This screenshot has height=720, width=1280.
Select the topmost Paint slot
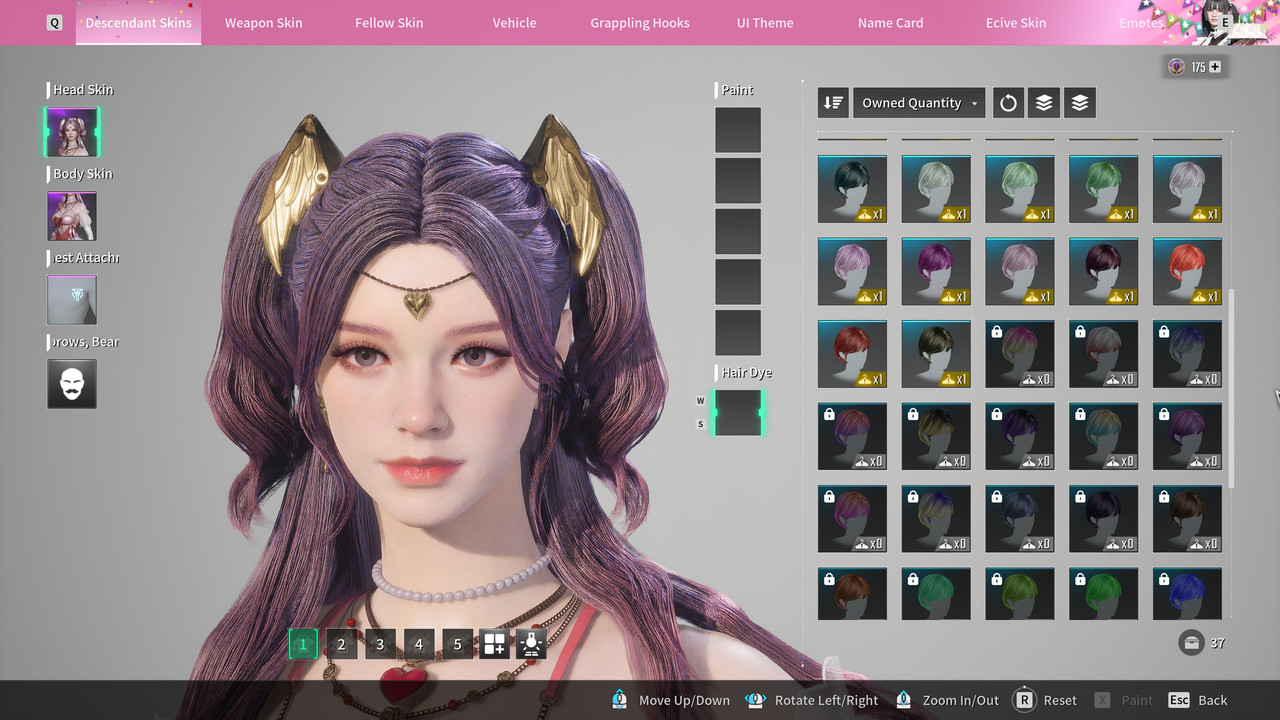pyautogui.click(x=738, y=130)
